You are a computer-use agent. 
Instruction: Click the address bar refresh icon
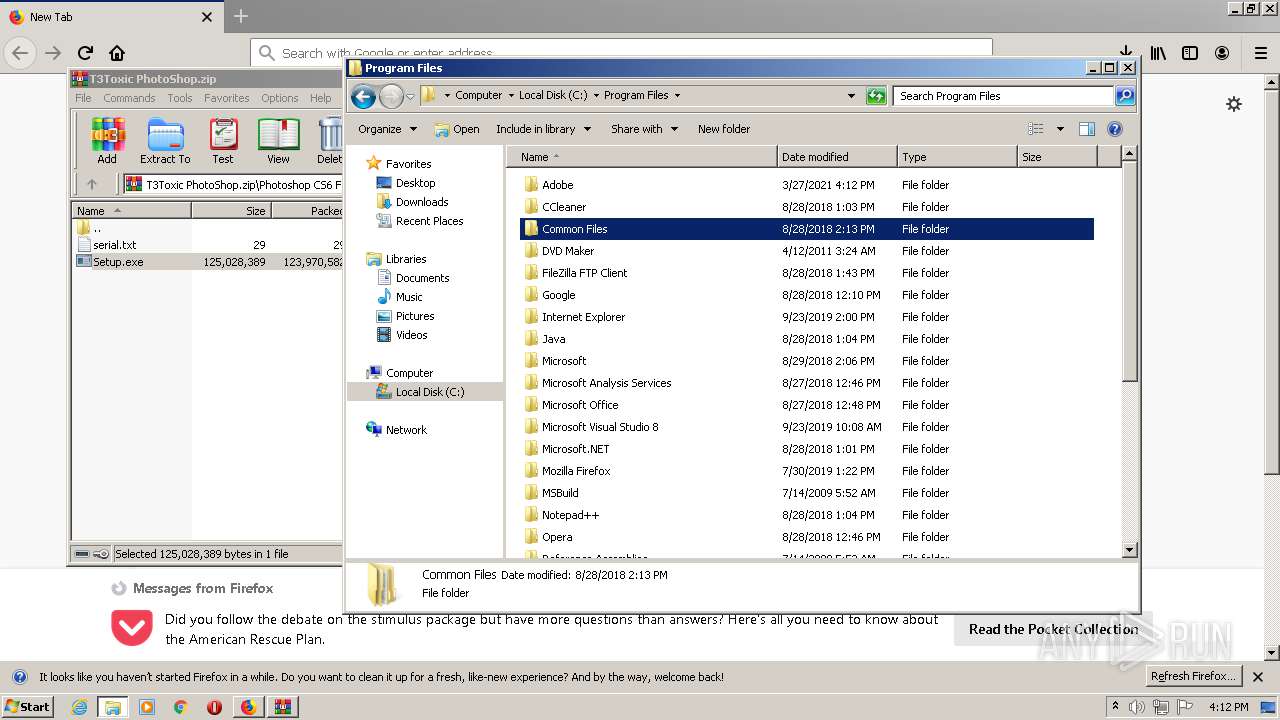[x=876, y=96]
